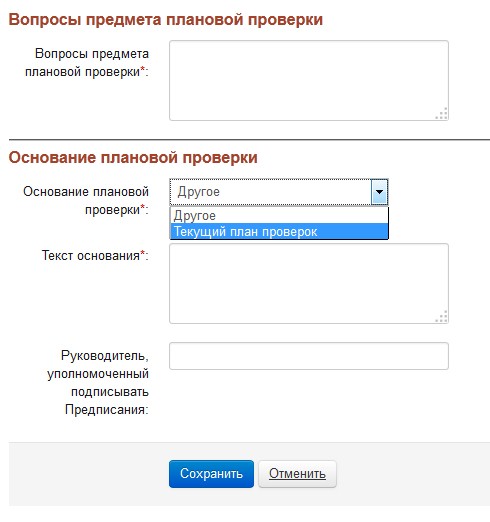Select 'Текущий план проверок' from the dropdown list
Viewport: 490px width, 522px height.
pos(279,232)
